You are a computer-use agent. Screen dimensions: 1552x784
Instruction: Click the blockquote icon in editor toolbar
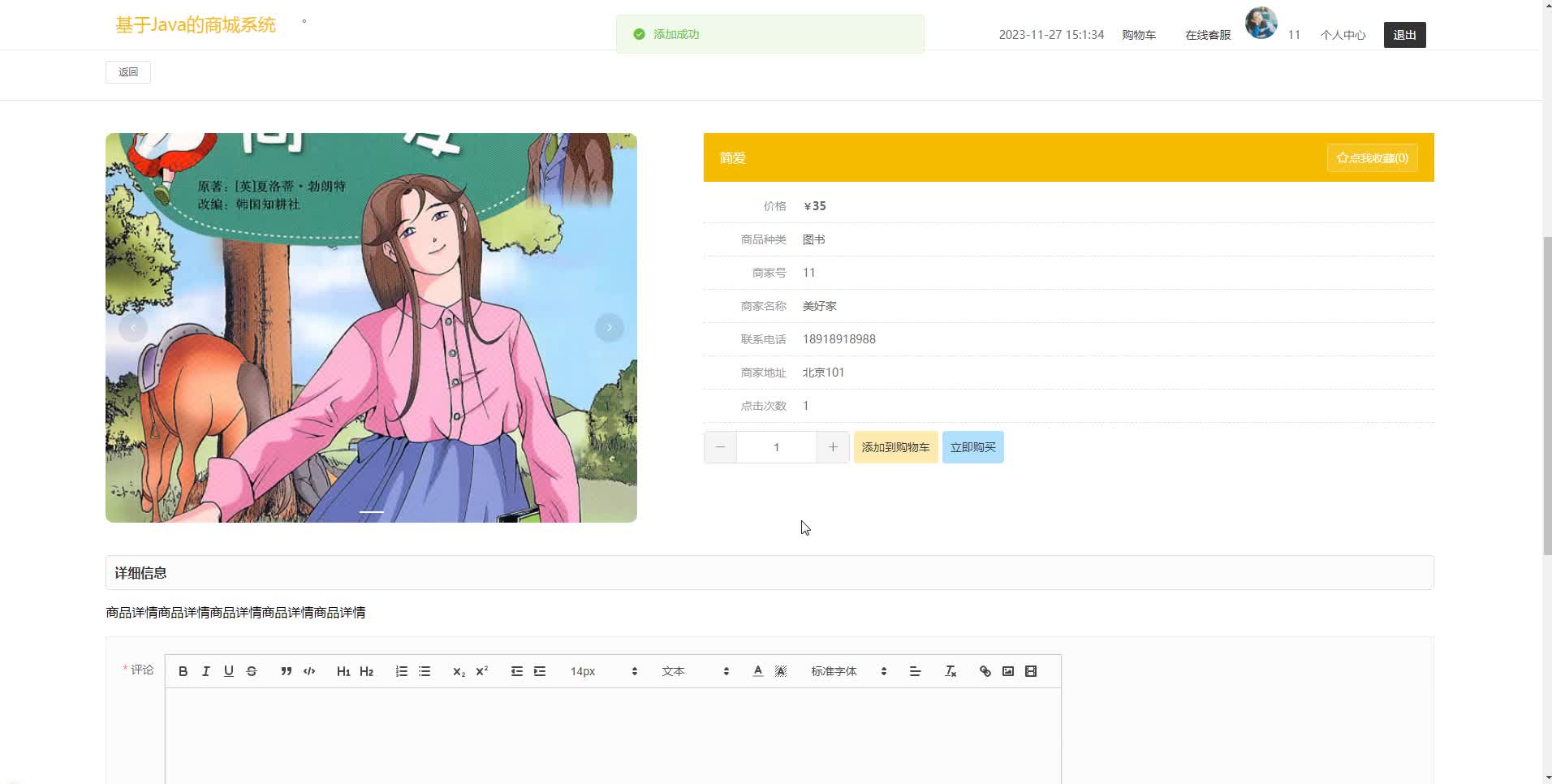point(286,671)
